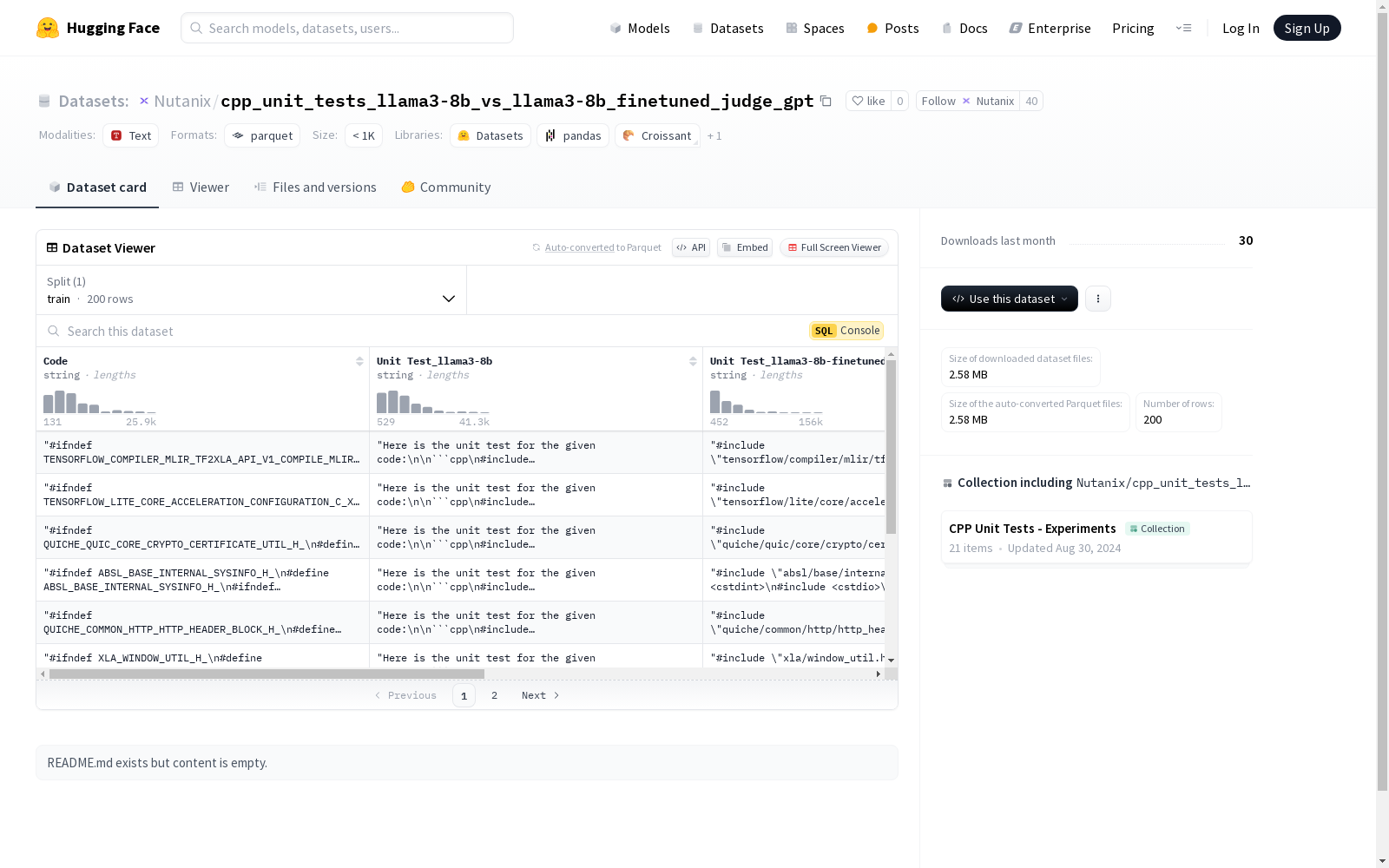Click the Code cell with TENSORFLOW_LITE_CORE_ACCELERATION_CONFIGURATION

point(202,495)
